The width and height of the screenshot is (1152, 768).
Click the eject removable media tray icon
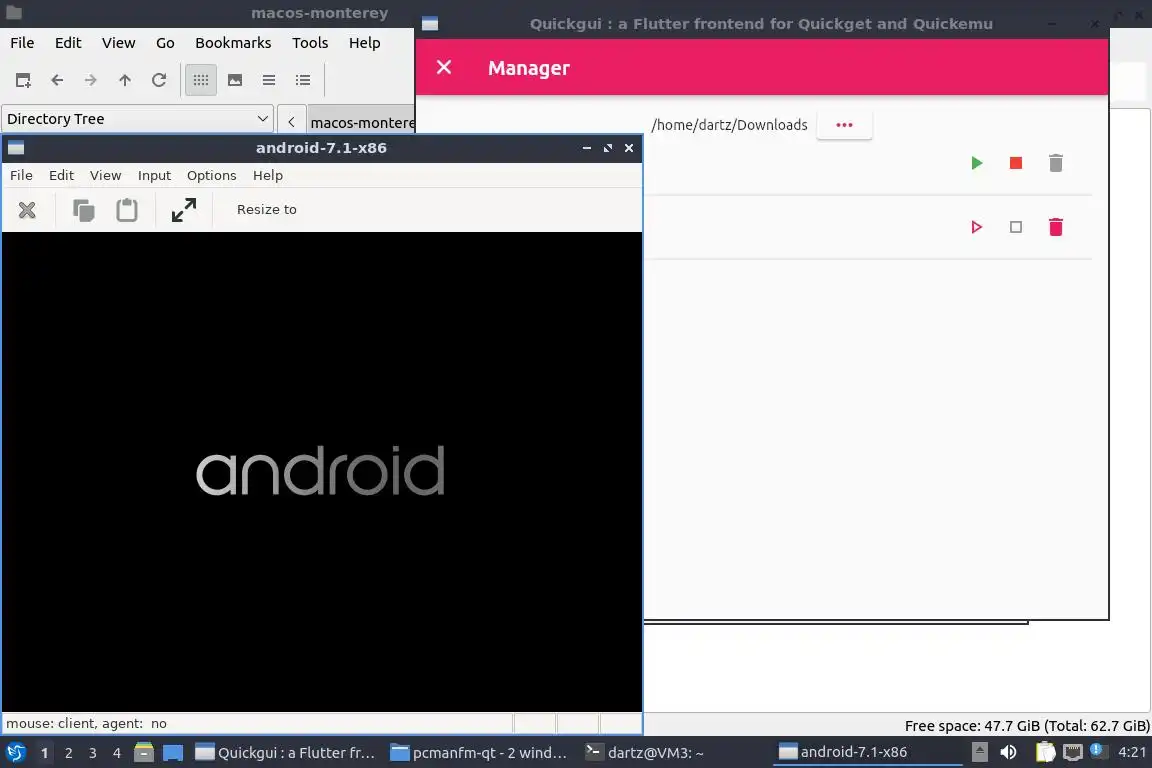coord(979,753)
